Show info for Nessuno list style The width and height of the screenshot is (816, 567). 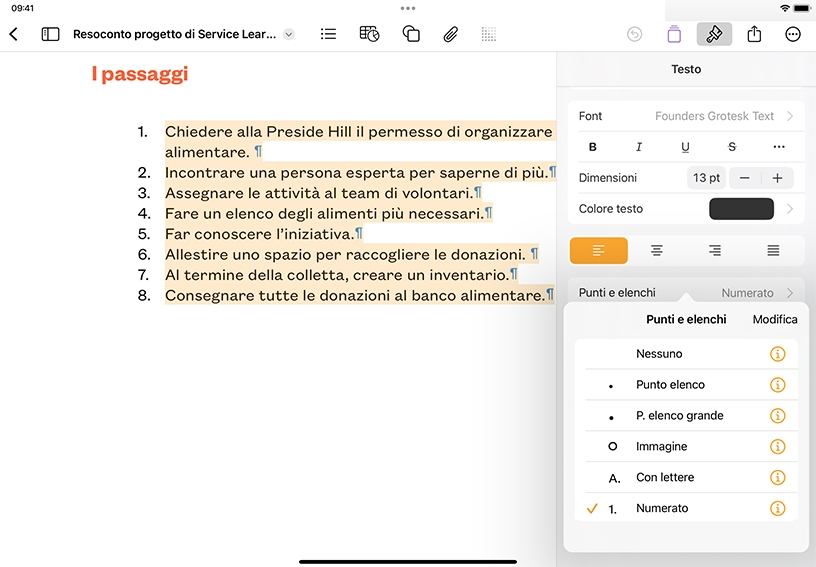click(x=777, y=354)
